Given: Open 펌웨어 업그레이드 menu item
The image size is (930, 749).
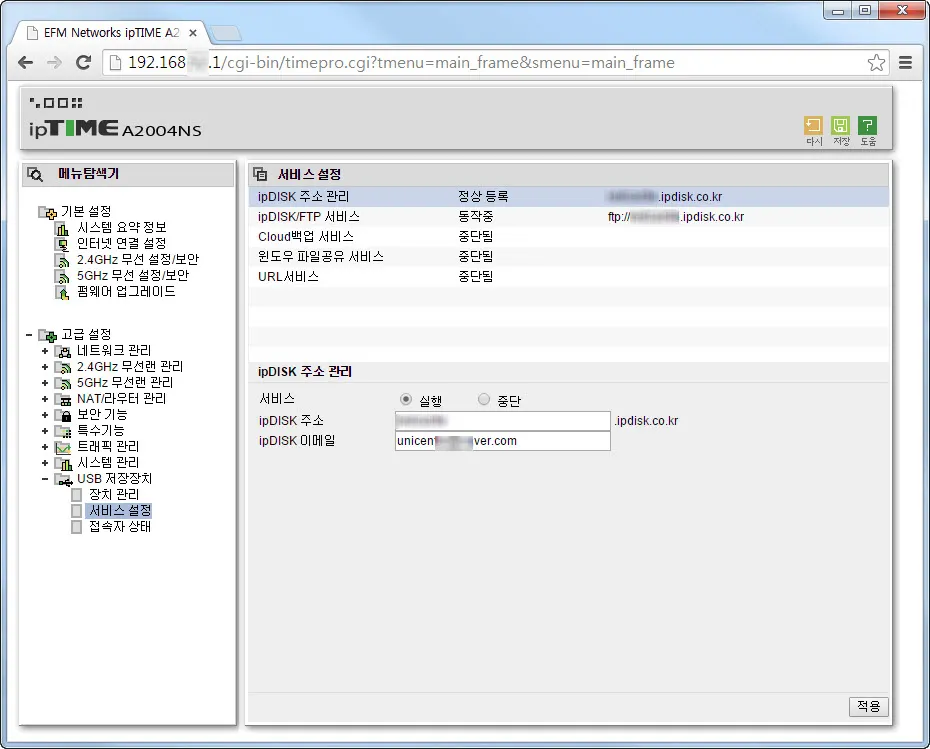Looking at the screenshot, I should [x=126, y=292].
